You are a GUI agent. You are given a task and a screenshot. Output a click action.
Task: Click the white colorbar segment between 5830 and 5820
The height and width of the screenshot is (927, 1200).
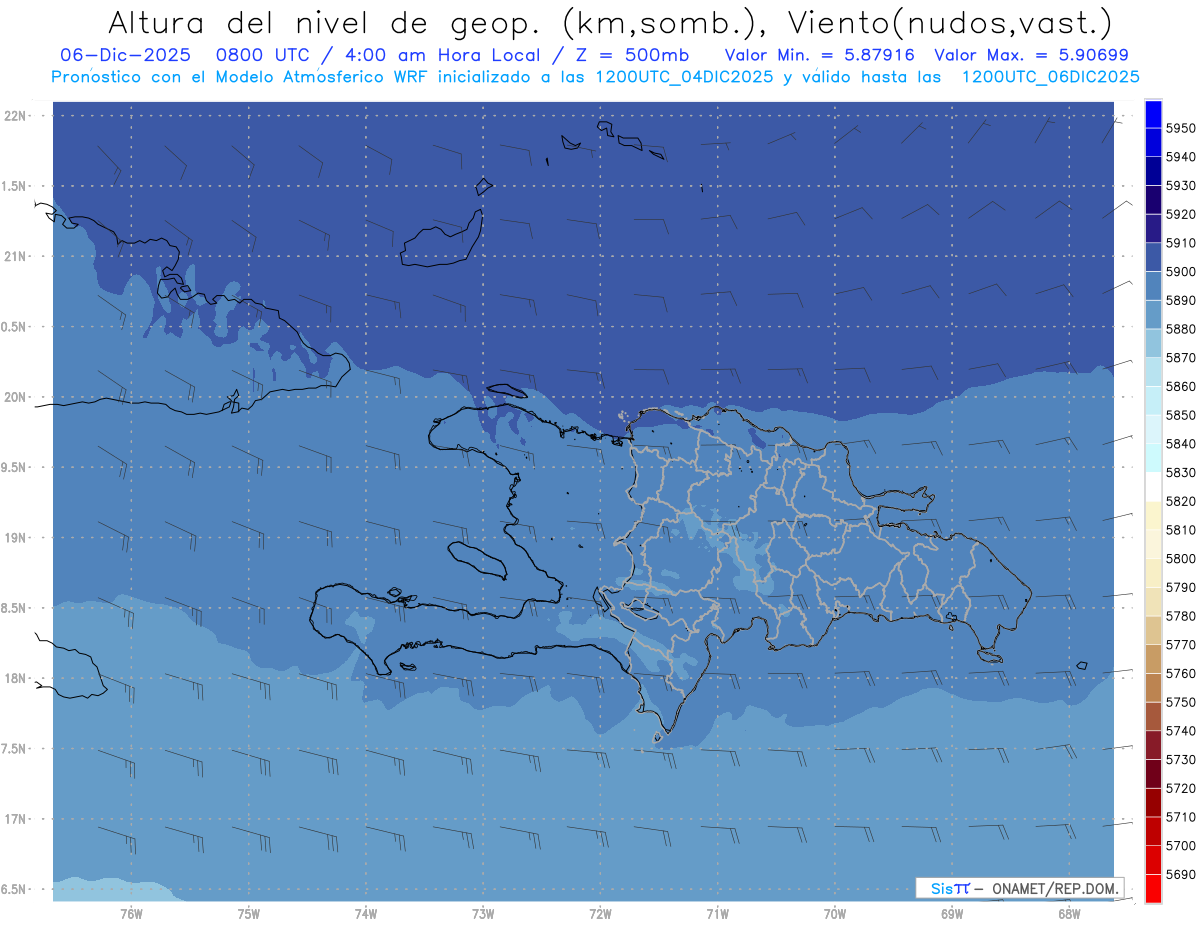pos(1153,487)
